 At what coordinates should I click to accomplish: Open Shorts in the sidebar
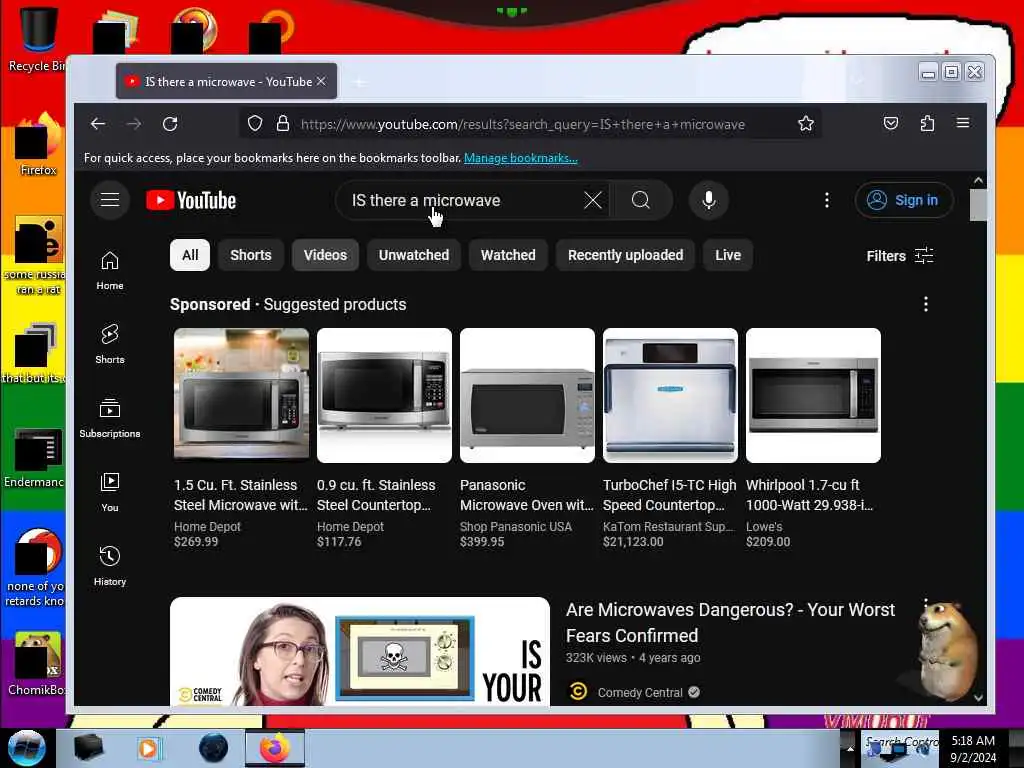point(110,344)
